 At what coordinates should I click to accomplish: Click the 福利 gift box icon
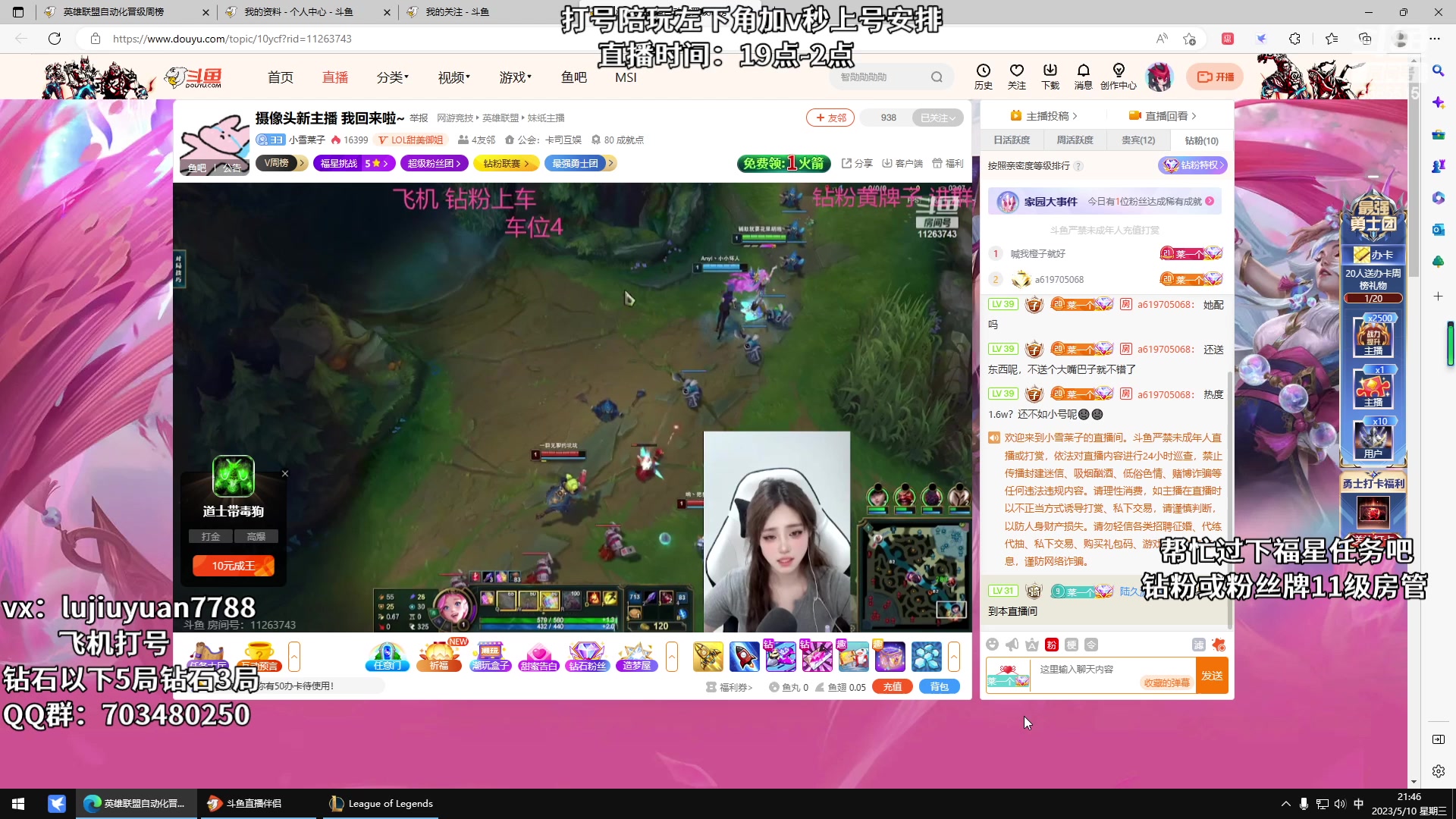947,163
